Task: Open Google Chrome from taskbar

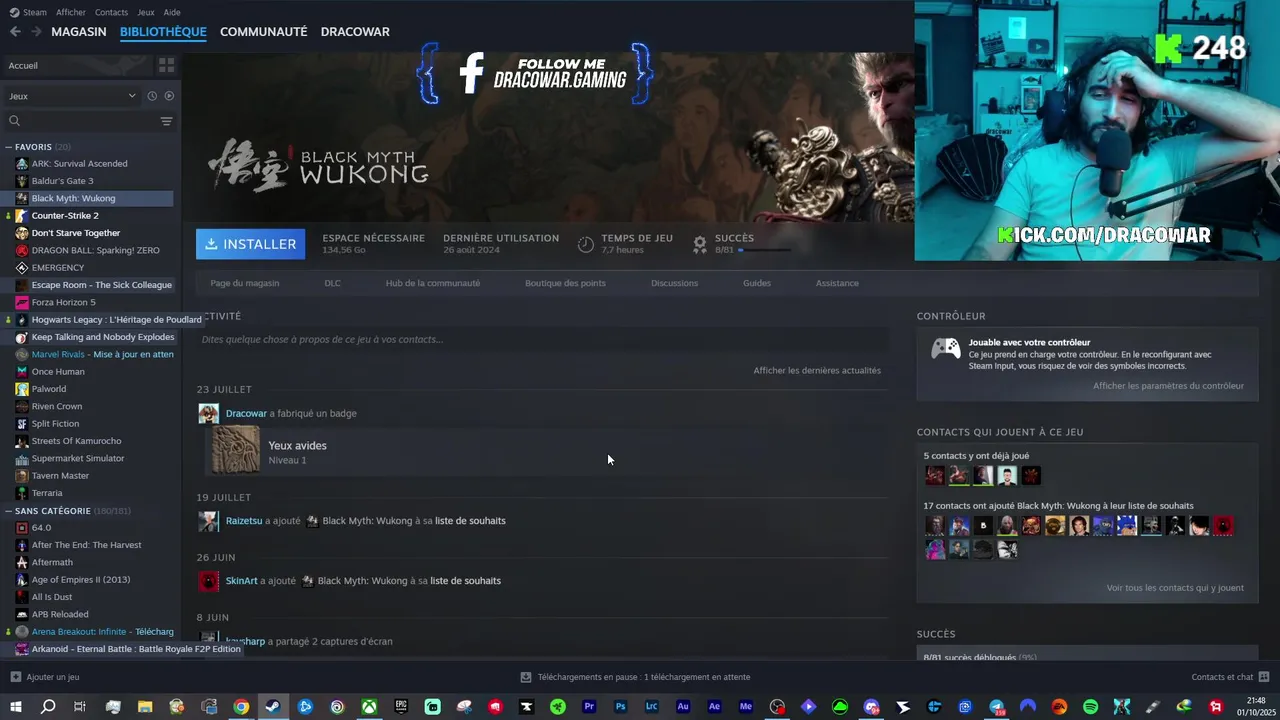Action: click(x=241, y=707)
